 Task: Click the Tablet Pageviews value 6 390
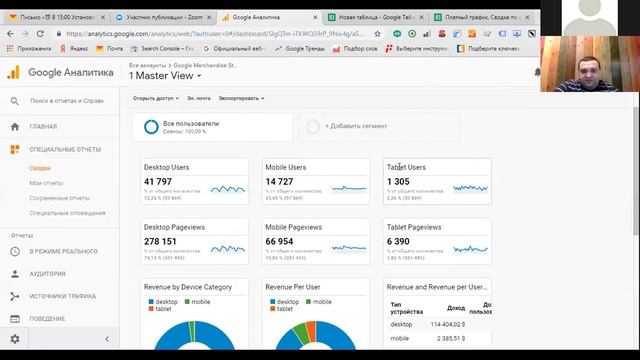[x=398, y=242]
